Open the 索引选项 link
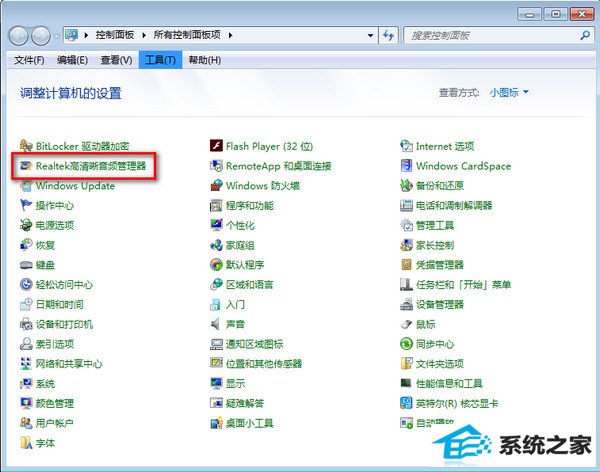Image resolution: width=600 pixels, height=472 pixels. [x=55, y=344]
